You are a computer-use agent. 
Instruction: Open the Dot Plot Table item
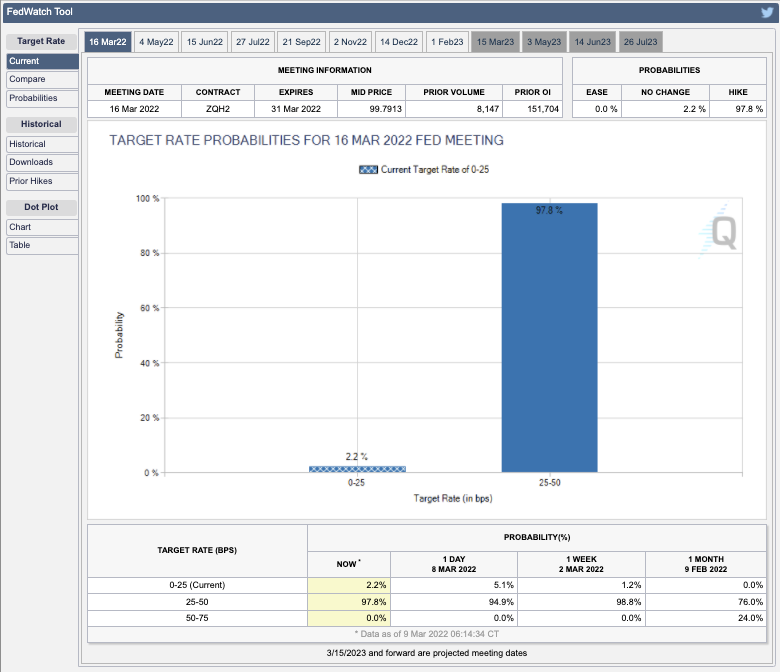coord(42,245)
